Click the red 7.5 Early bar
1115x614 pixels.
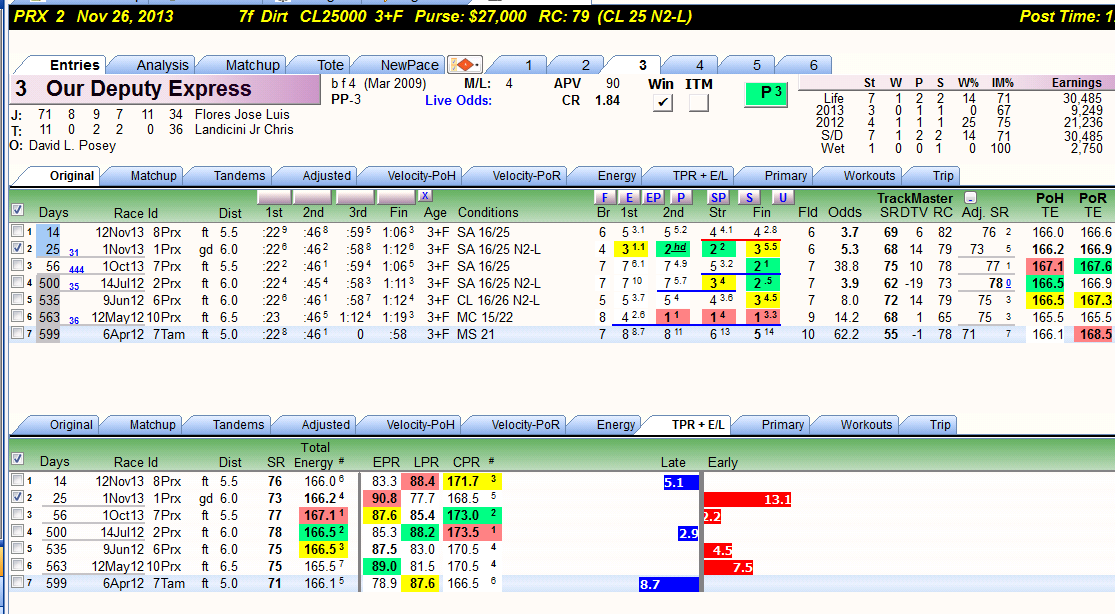pyautogui.click(x=729, y=567)
